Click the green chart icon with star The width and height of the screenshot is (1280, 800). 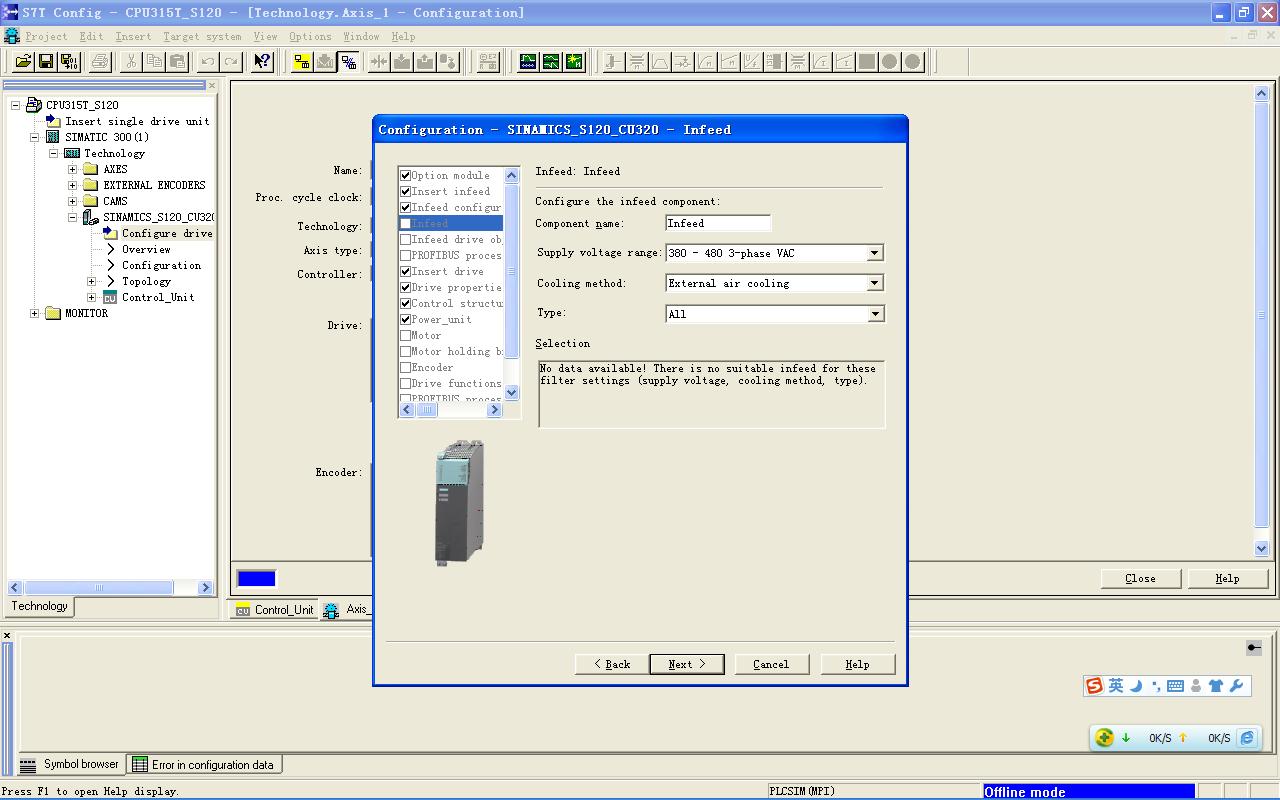pyautogui.click(x=574, y=62)
